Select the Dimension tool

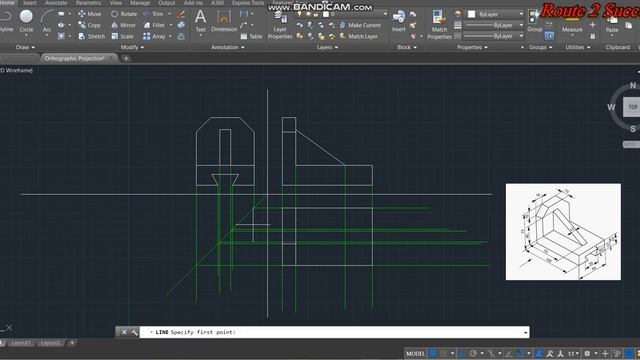click(224, 21)
